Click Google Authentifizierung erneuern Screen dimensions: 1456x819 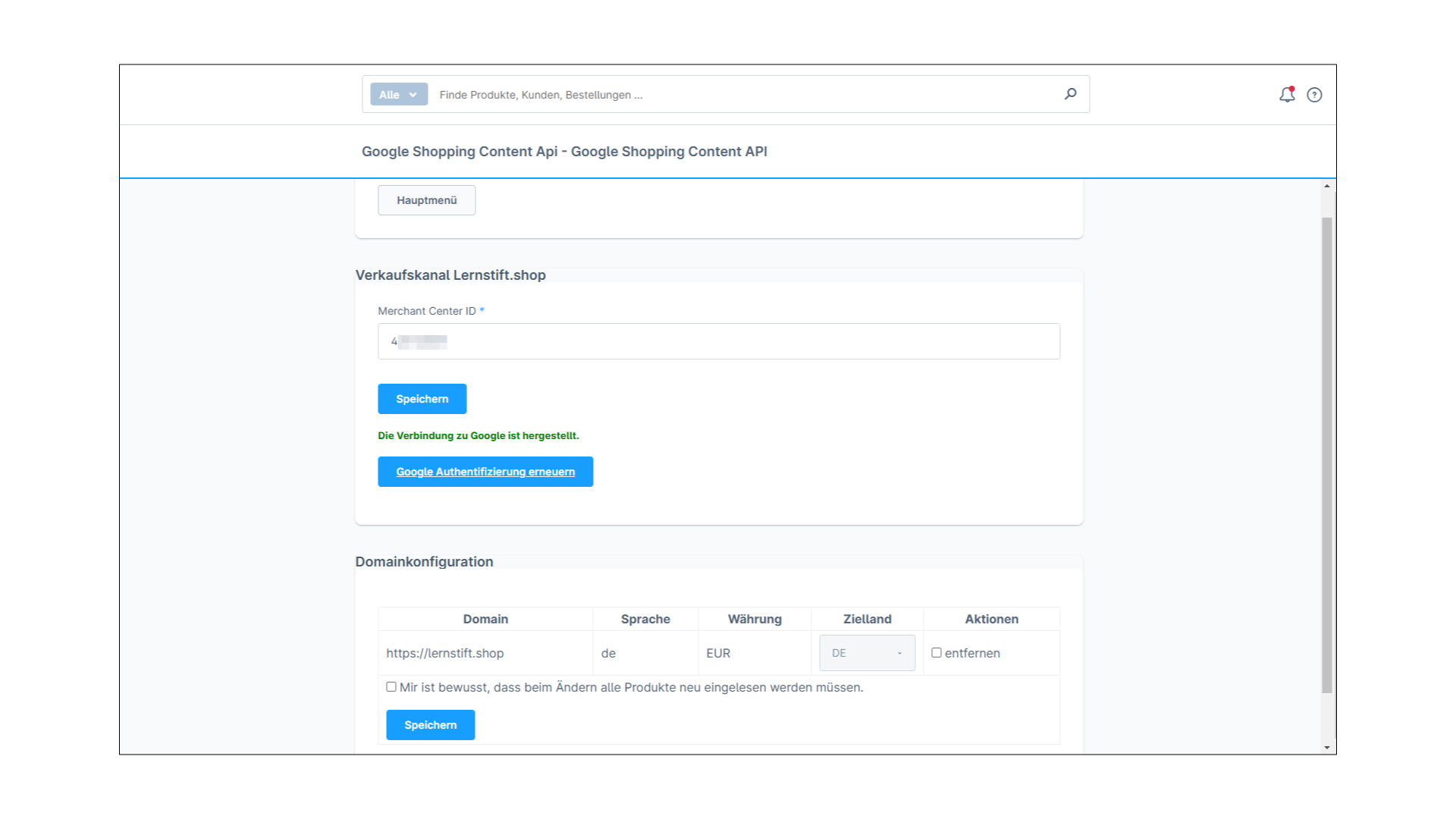point(485,472)
